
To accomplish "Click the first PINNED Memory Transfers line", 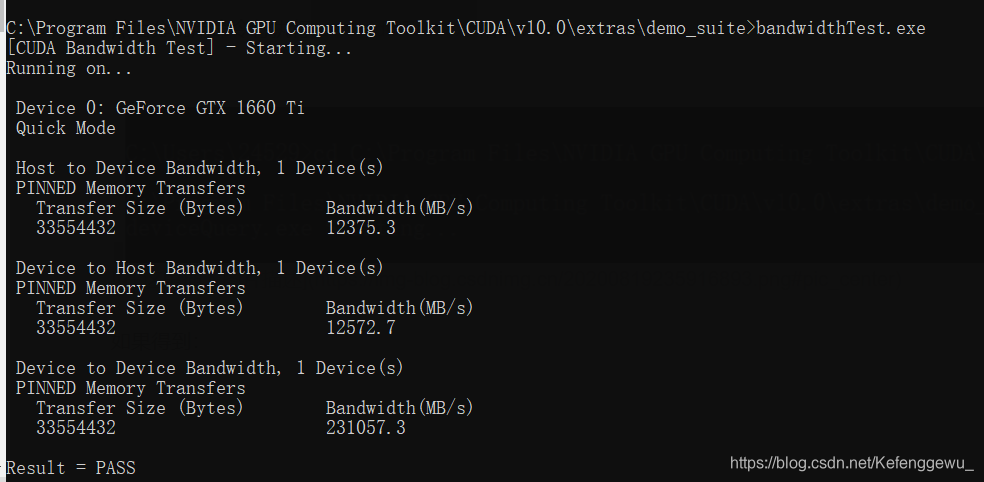I will click(x=131, y=188).
